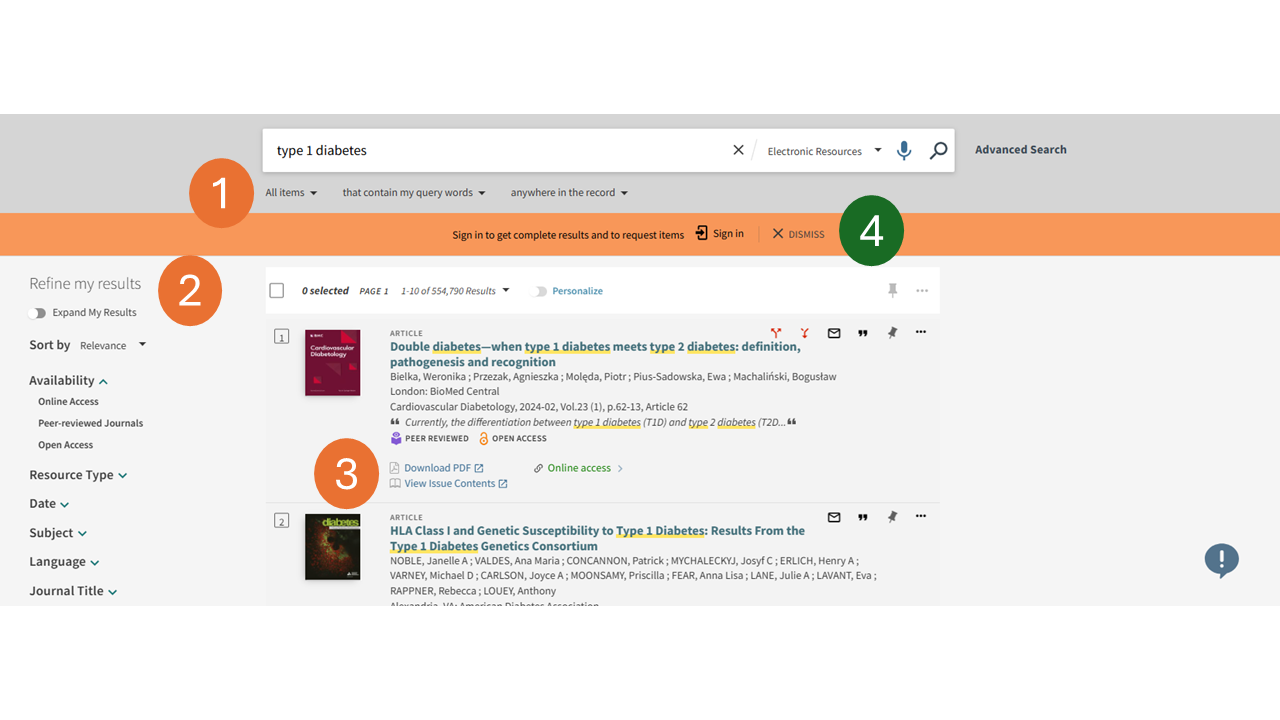
Task: Open the Electronic Resources scope dropdown
Action: coord(824,151)
